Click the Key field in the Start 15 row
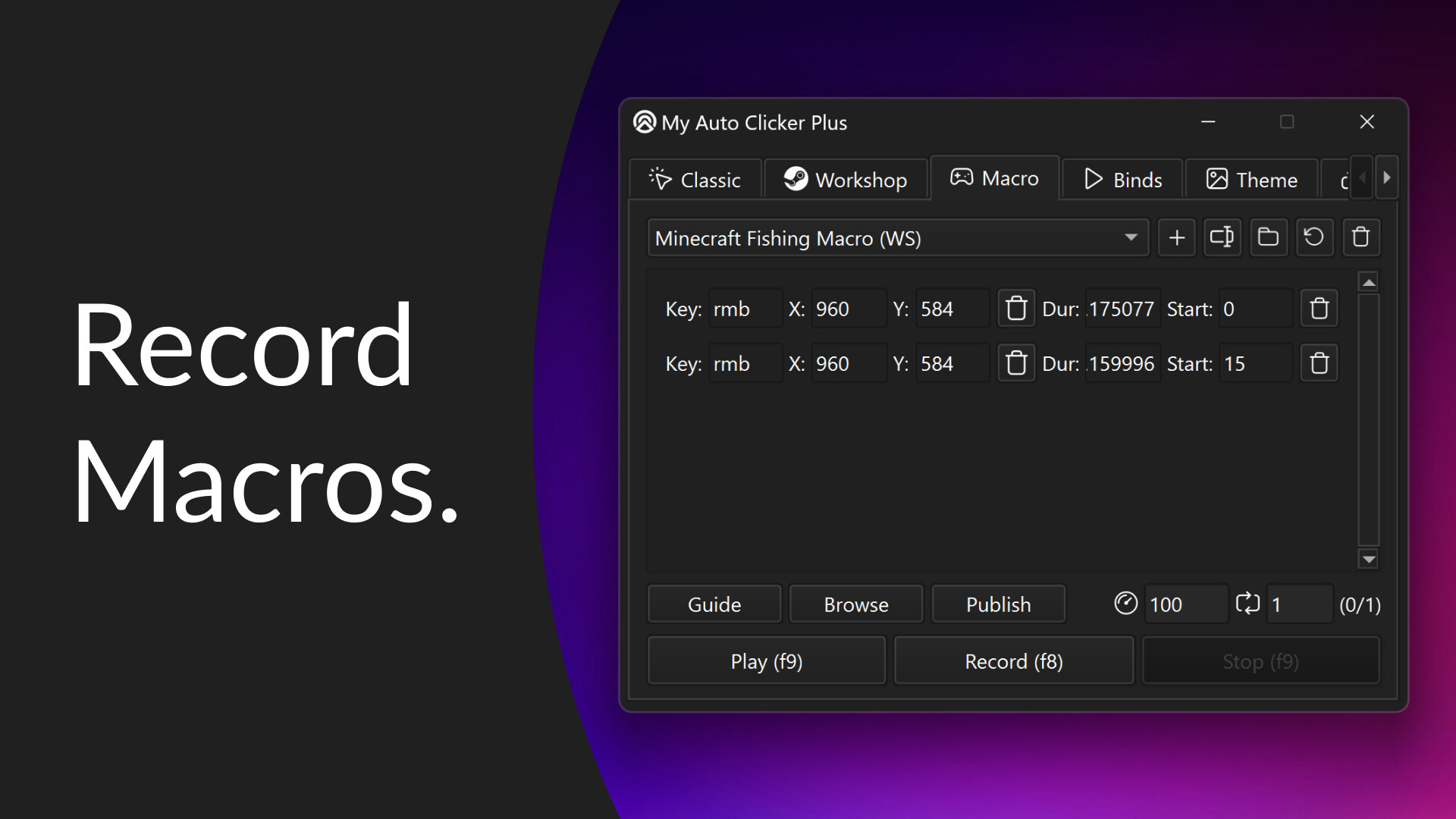The image size is (1456, 819). coord(745,363)
